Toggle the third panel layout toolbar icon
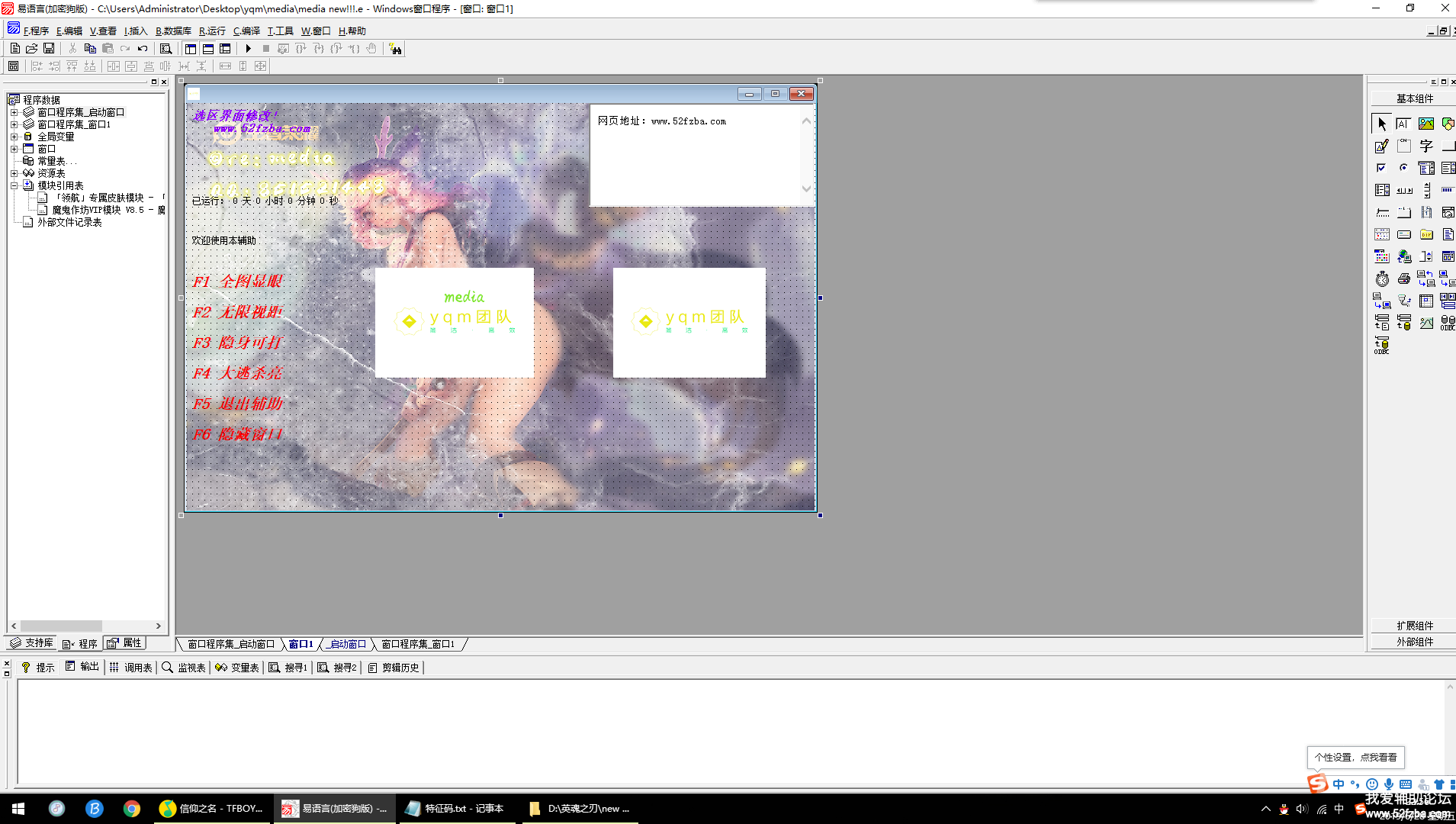This screenshot has height=824, width=1456. click(x=225, y=48)
